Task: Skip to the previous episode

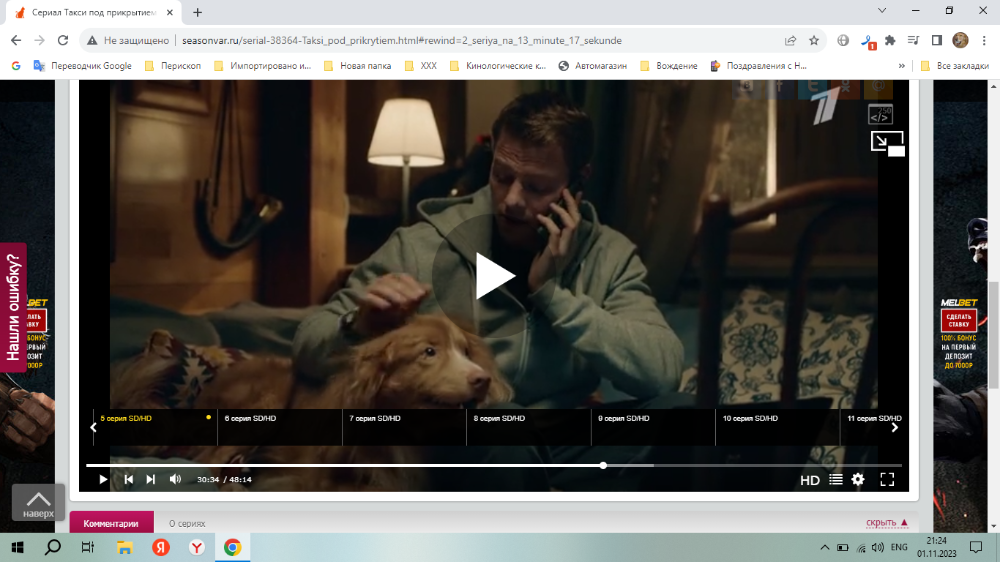Action: click(x=128, y=479)
